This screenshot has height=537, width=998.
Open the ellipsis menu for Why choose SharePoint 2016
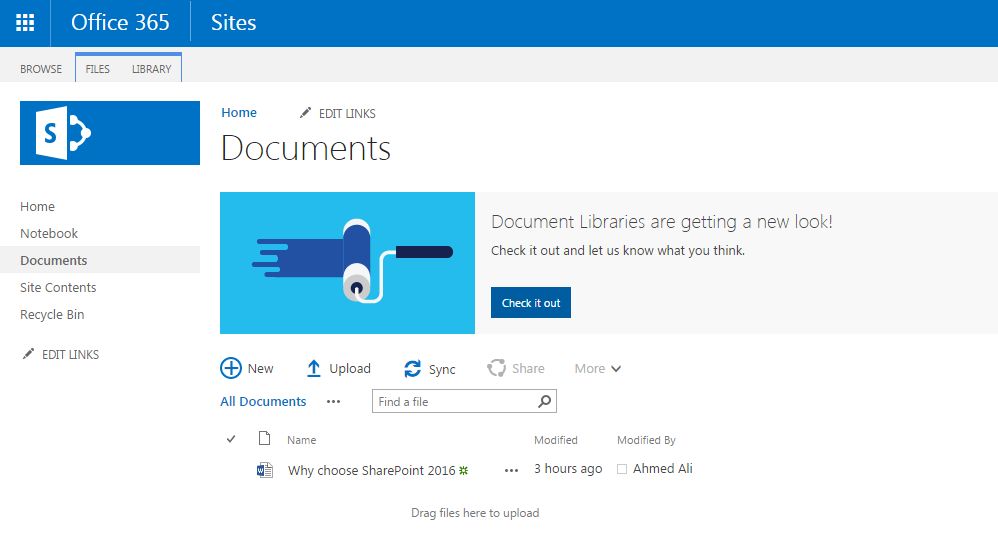pyautogui.click(x=511, y=470)
